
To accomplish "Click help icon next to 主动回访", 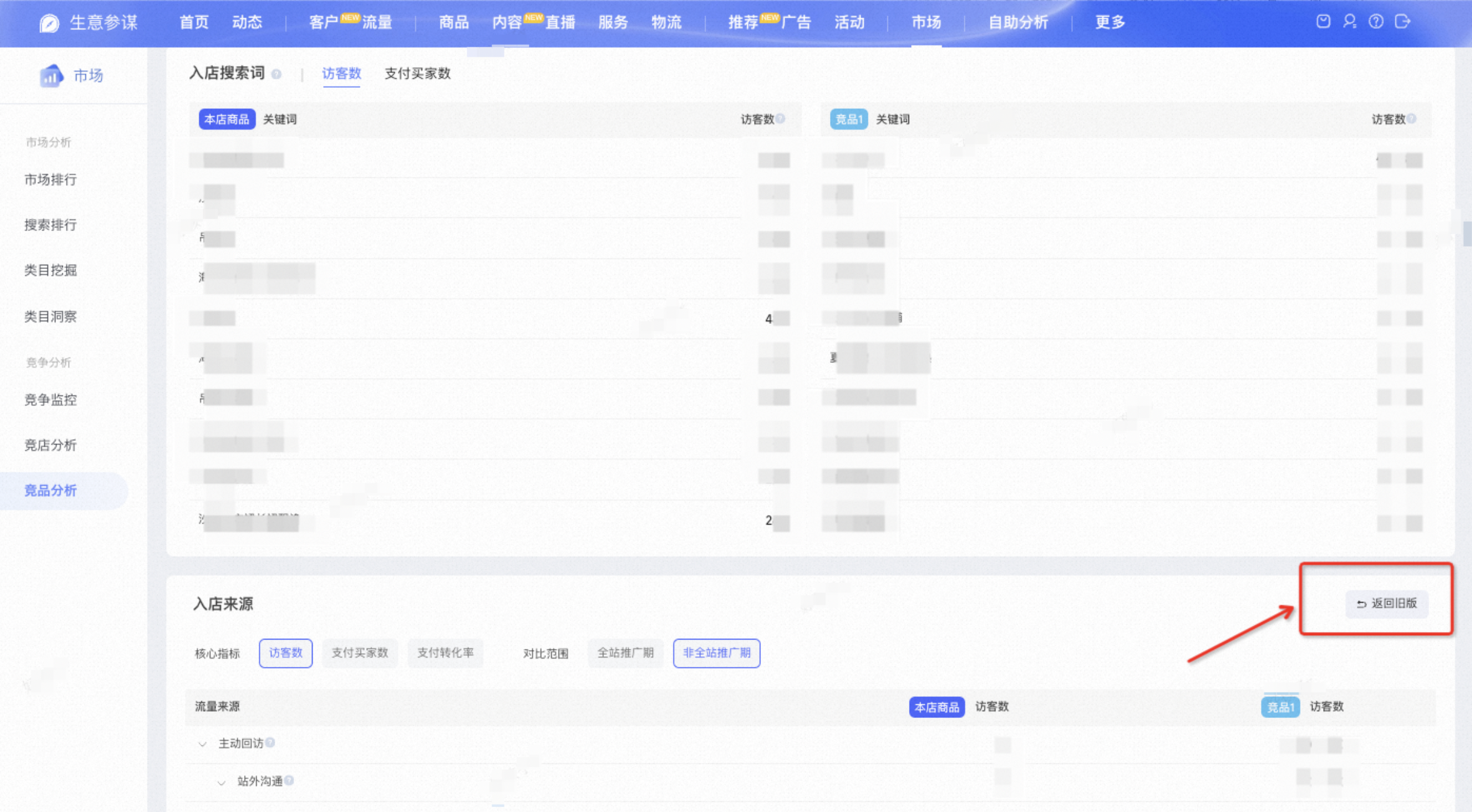I will 270,742.
